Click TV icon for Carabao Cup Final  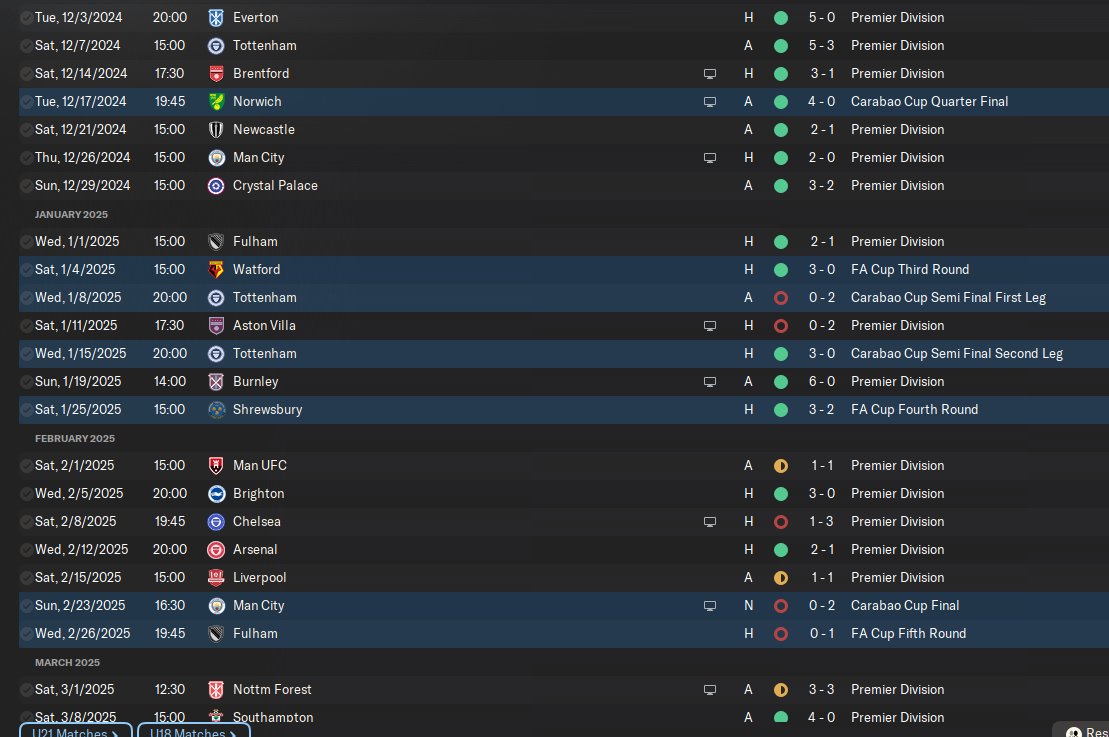(x=710, y=606)
